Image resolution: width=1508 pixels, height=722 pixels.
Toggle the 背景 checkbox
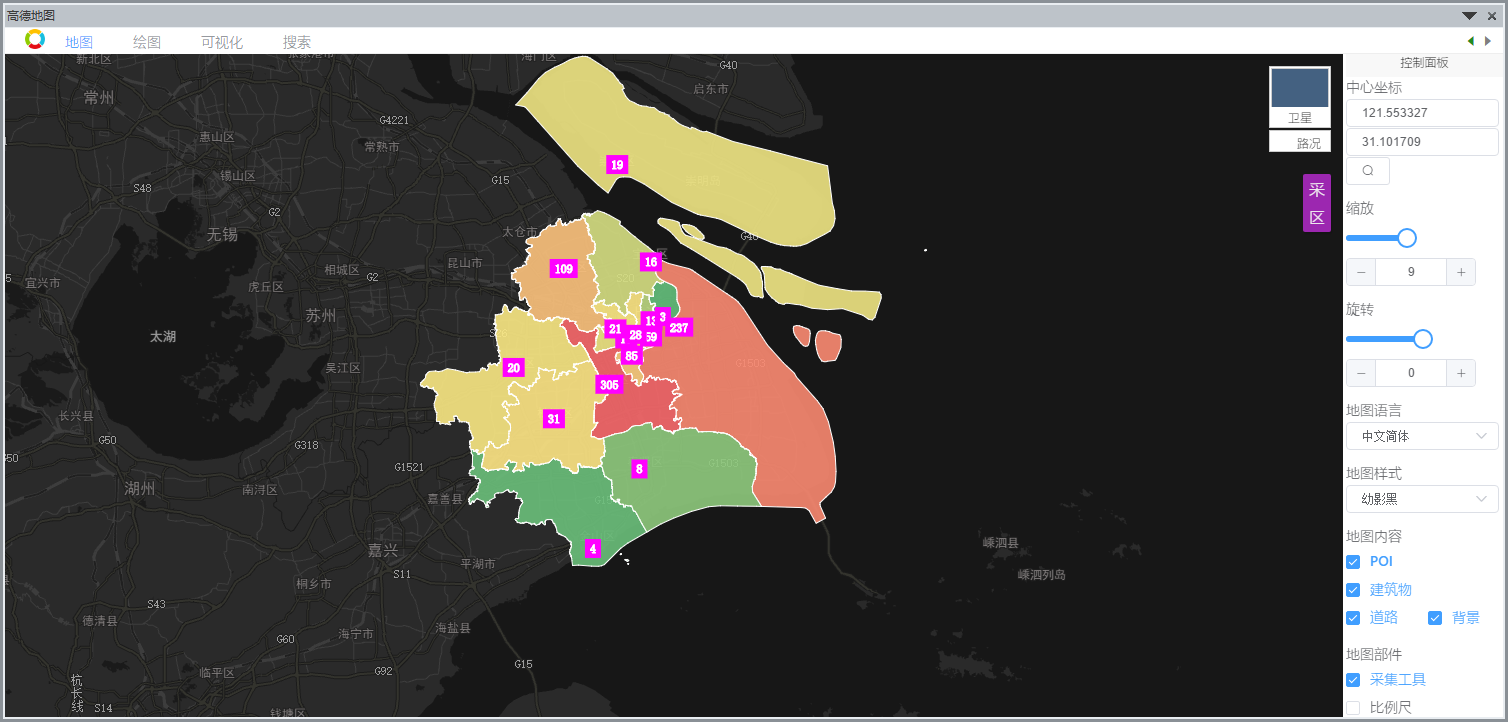point(1435,618)
